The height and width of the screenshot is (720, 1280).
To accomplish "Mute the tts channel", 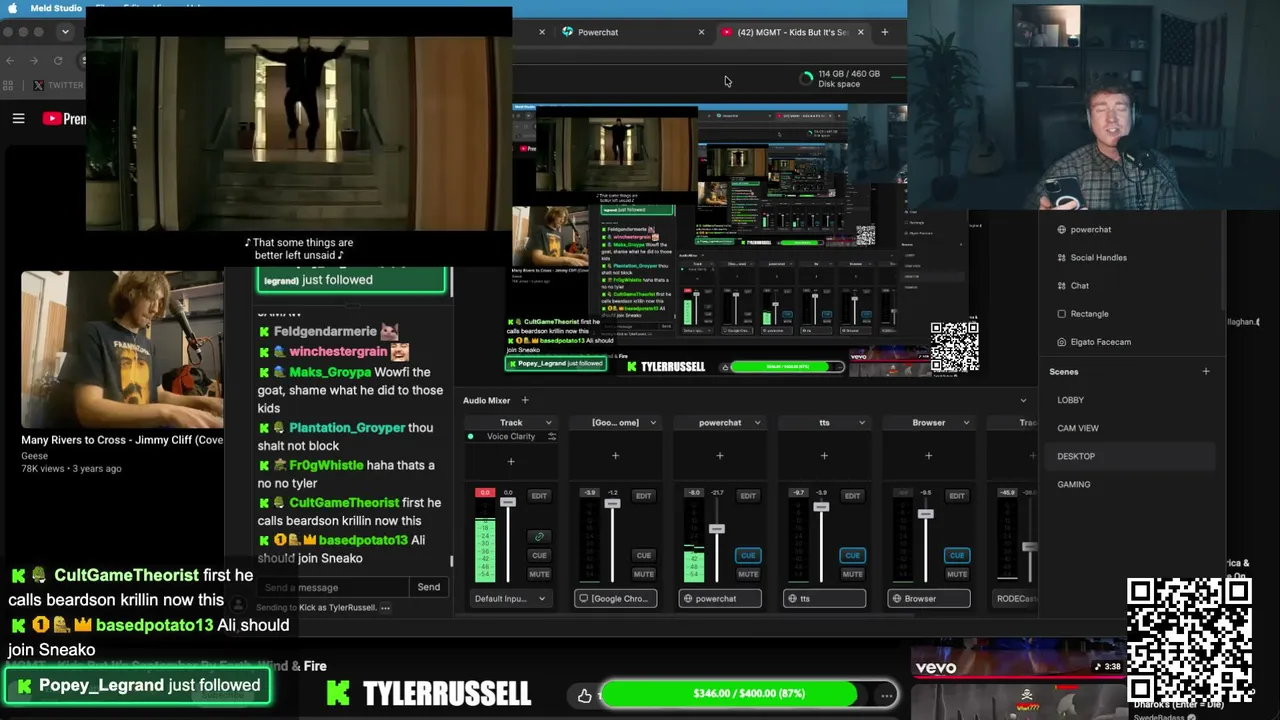I will (852, 574).
